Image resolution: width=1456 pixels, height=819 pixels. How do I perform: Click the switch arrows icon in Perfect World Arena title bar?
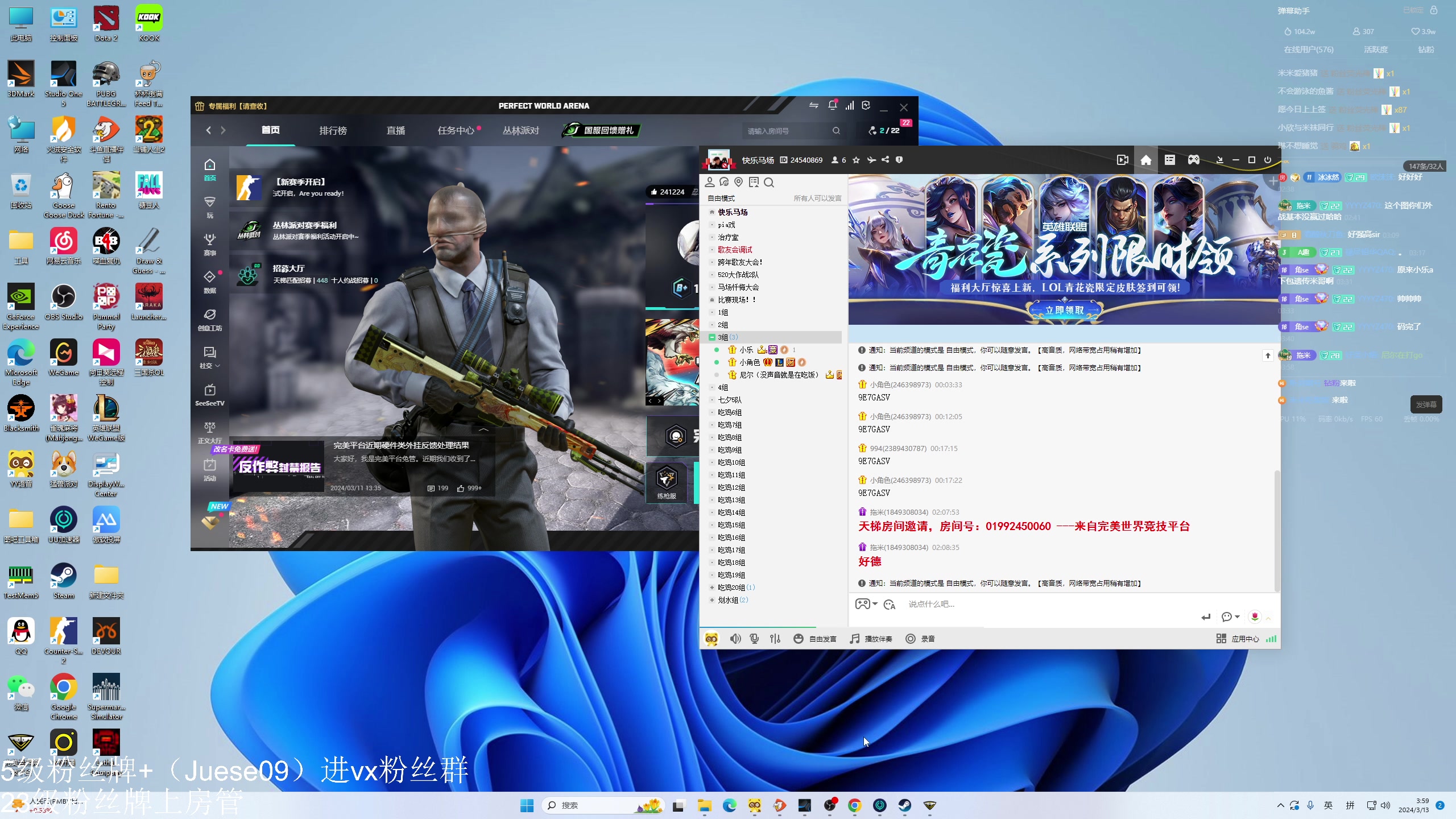[x=814, y=105]
